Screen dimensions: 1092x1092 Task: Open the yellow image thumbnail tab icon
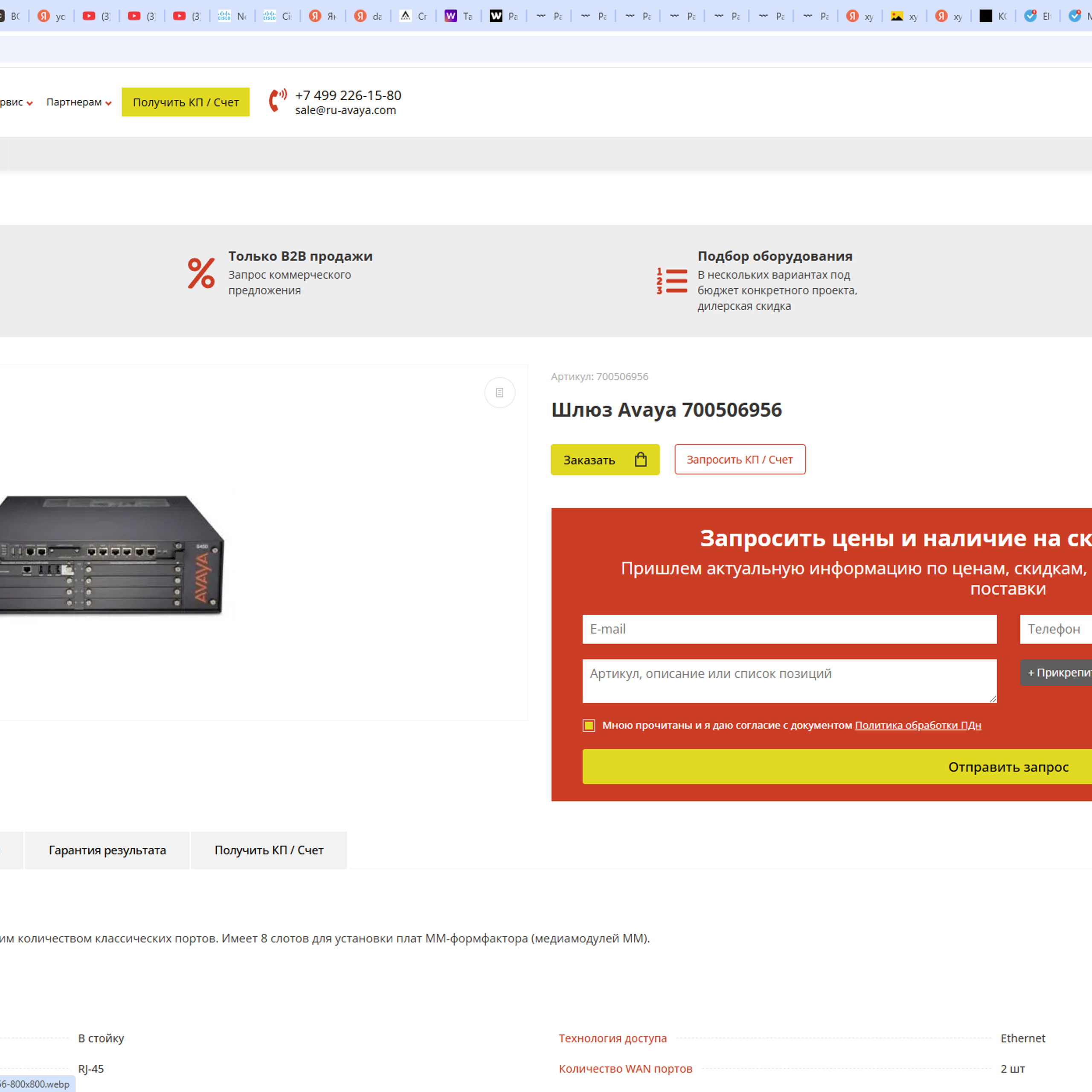(x=897, y=15)
